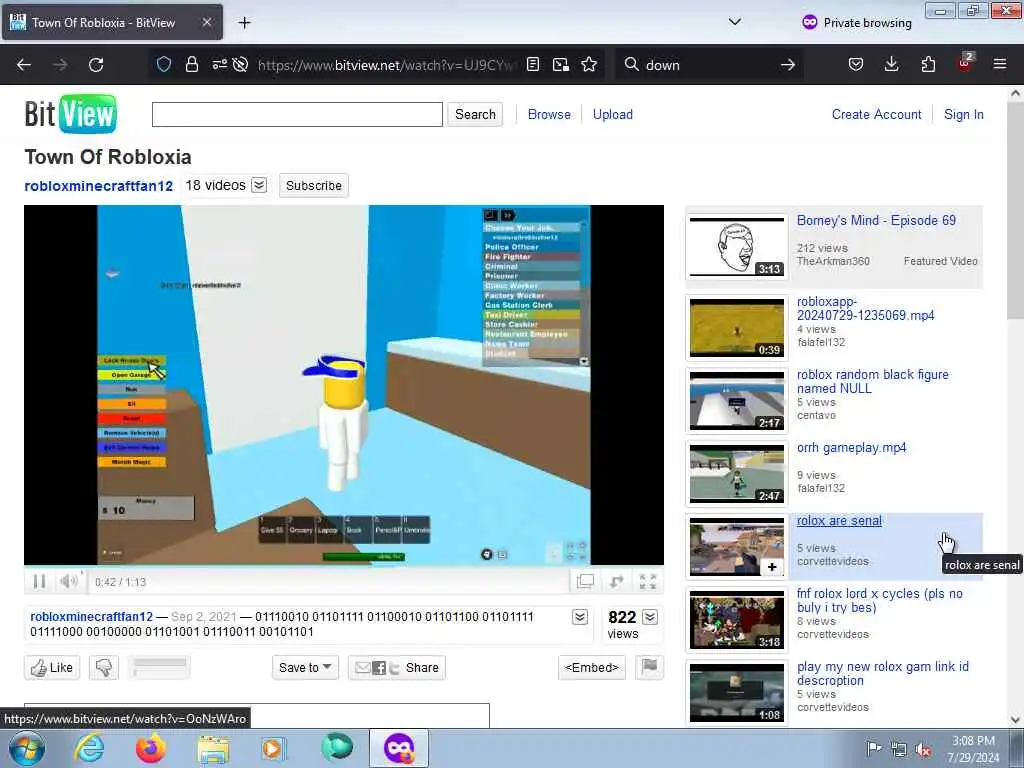This screenshot has height=768, width=1024.
Task: Open Create Account link
Action: point(876,114)
